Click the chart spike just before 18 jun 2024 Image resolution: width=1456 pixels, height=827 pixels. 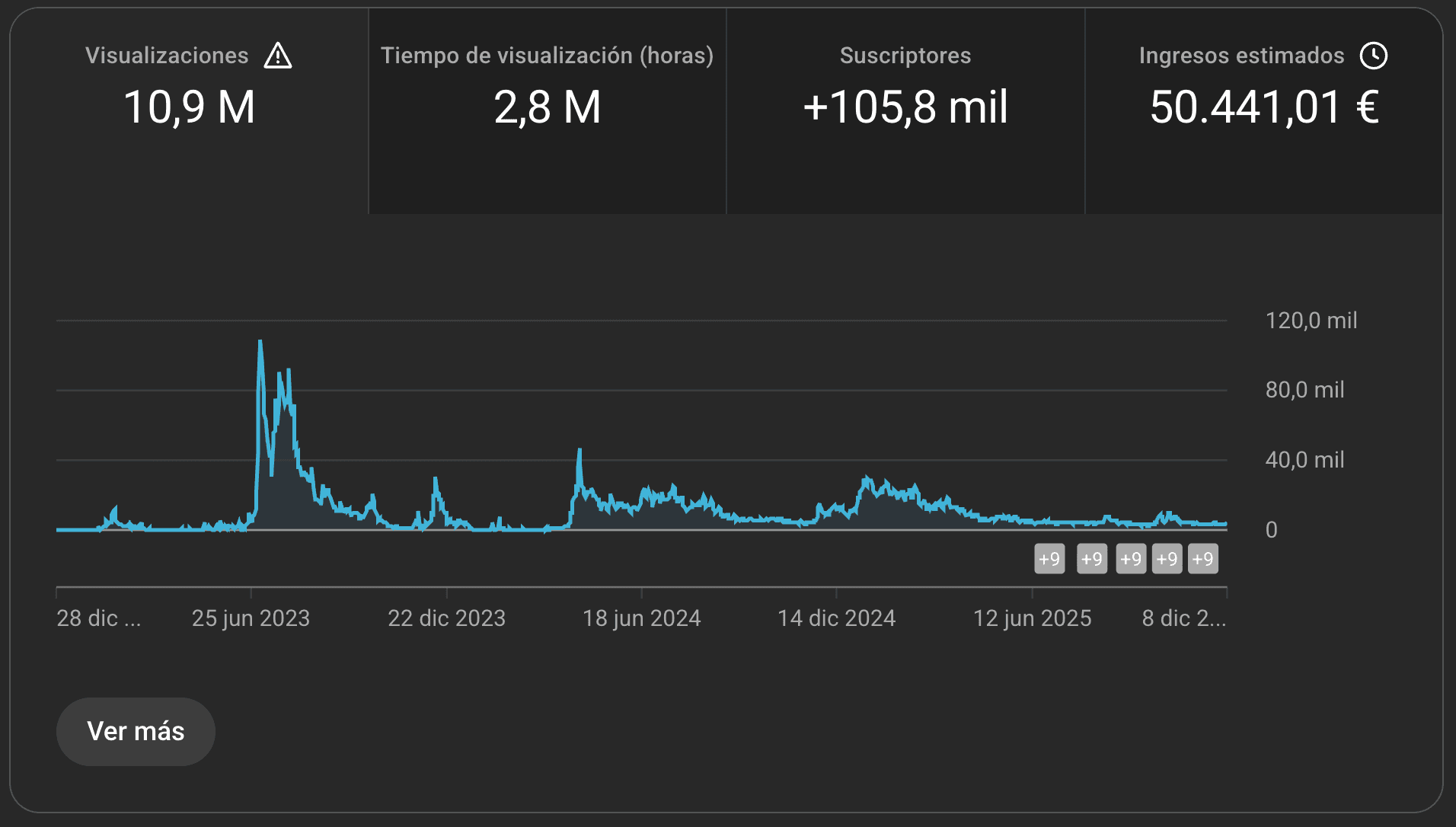click(x=580, y=452)
